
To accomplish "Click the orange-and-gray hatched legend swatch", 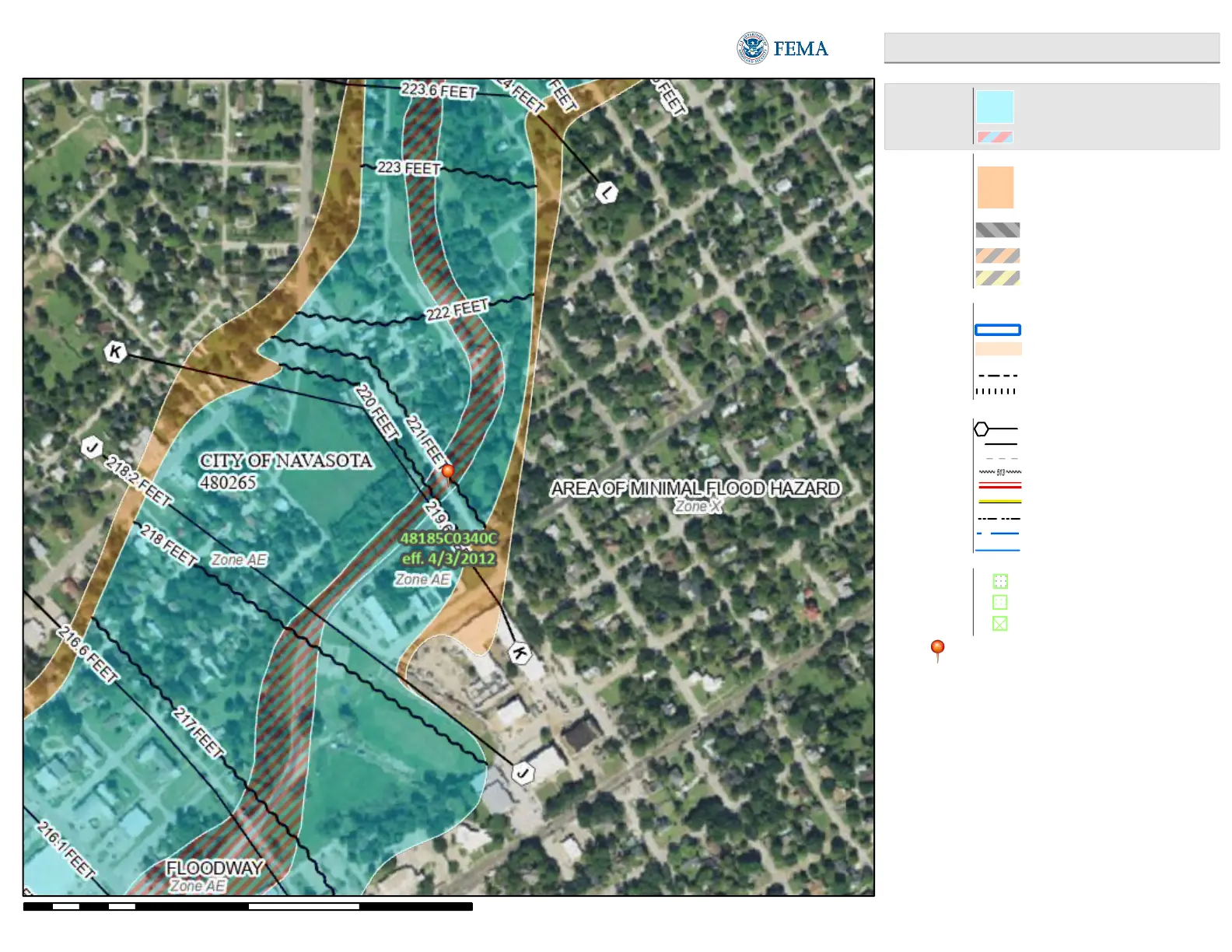I will pyautogui.click(x=998, y=255).
